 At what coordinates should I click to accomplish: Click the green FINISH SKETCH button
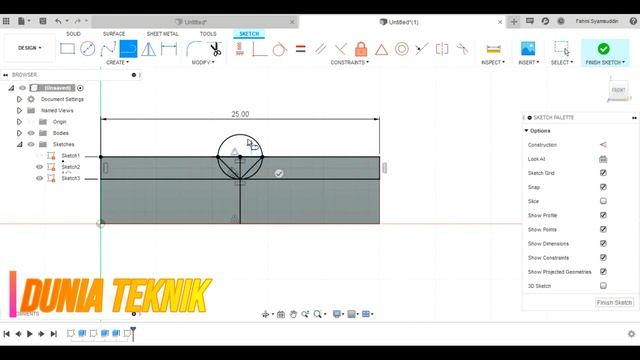[x=605, y=52]
